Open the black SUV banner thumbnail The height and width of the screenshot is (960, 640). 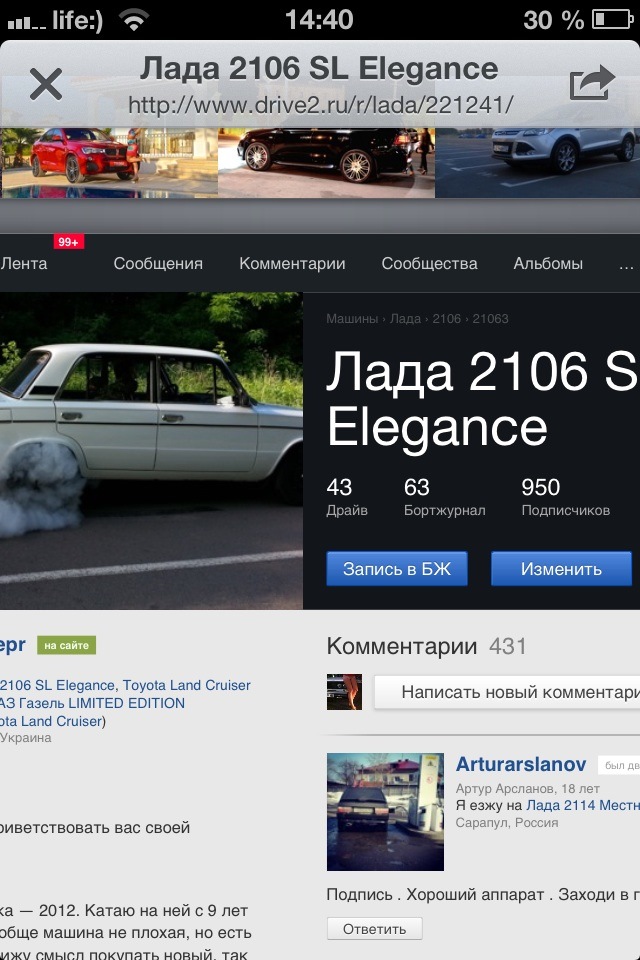(x=326, y=163)
